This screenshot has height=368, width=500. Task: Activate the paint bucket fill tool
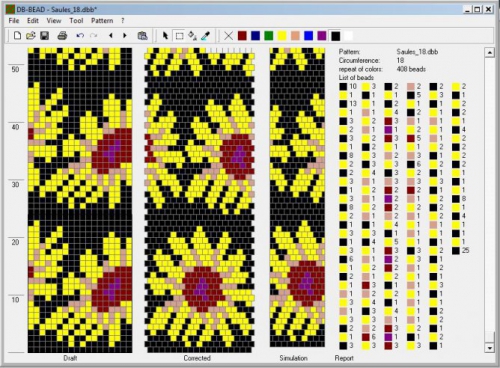(x=192, y=36)
